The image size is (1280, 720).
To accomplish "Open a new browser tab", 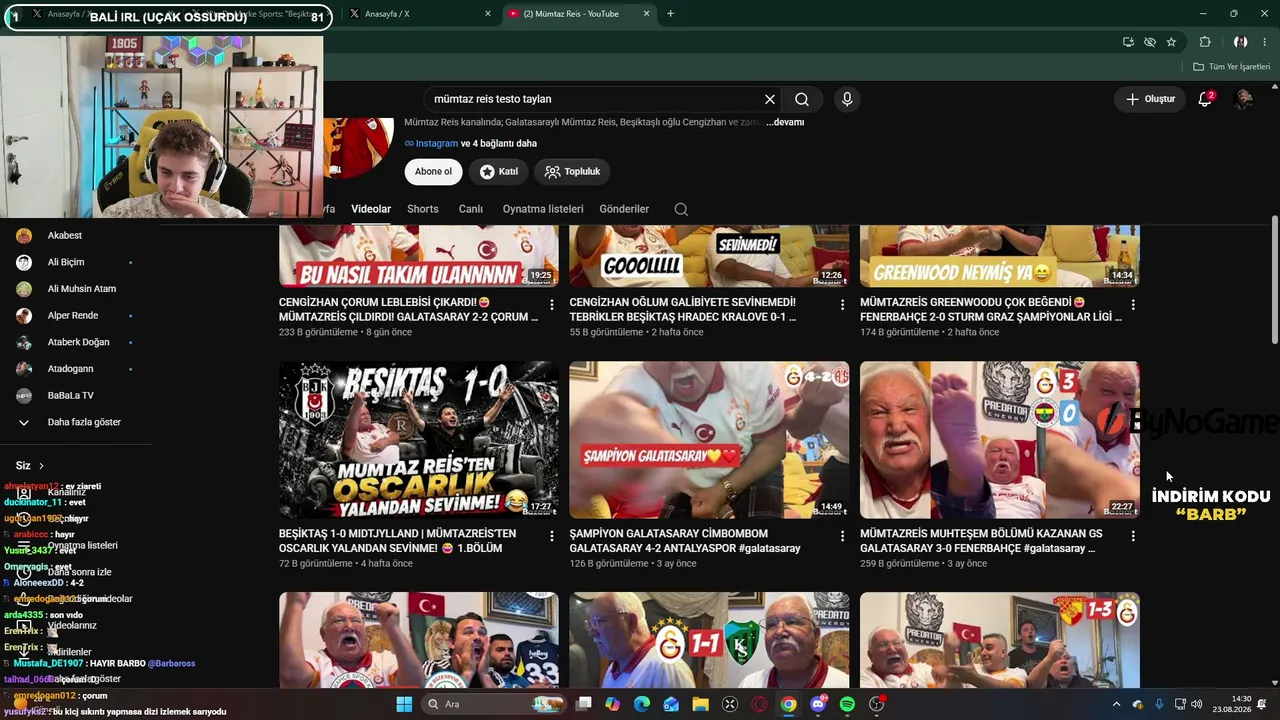I will (x=670, y=14).
